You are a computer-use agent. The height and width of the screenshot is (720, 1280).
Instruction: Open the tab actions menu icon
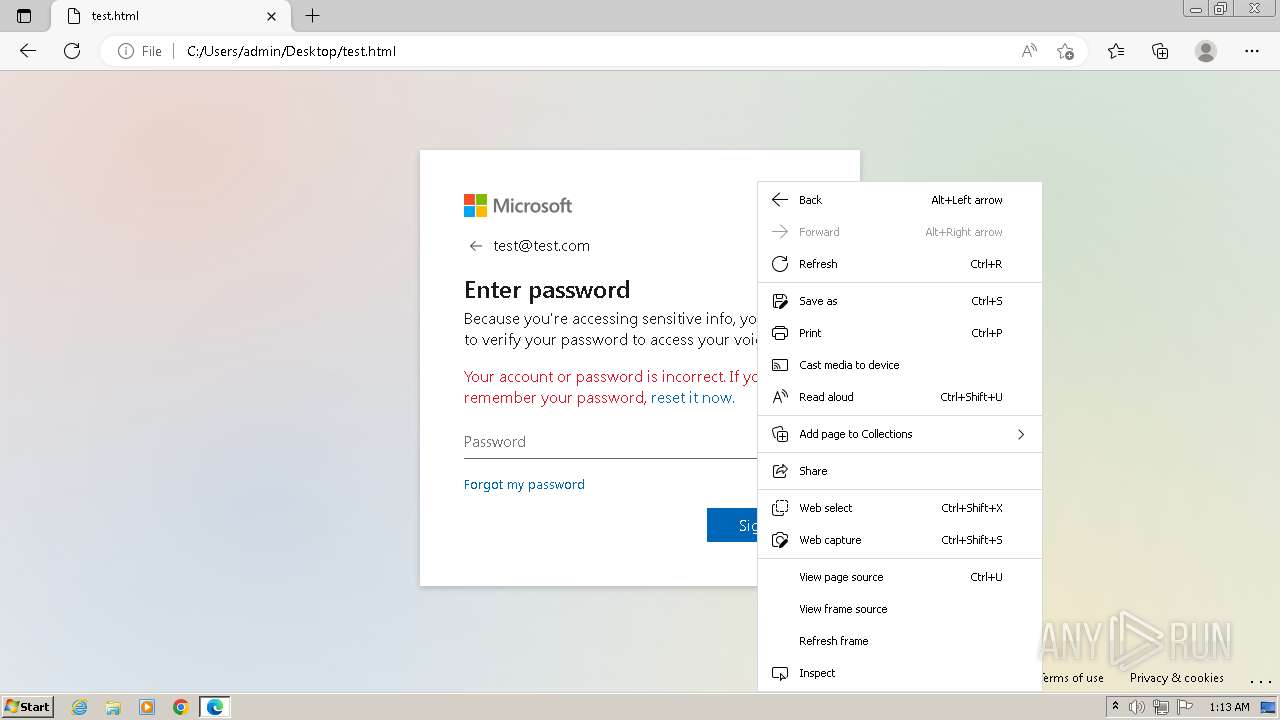24,16
